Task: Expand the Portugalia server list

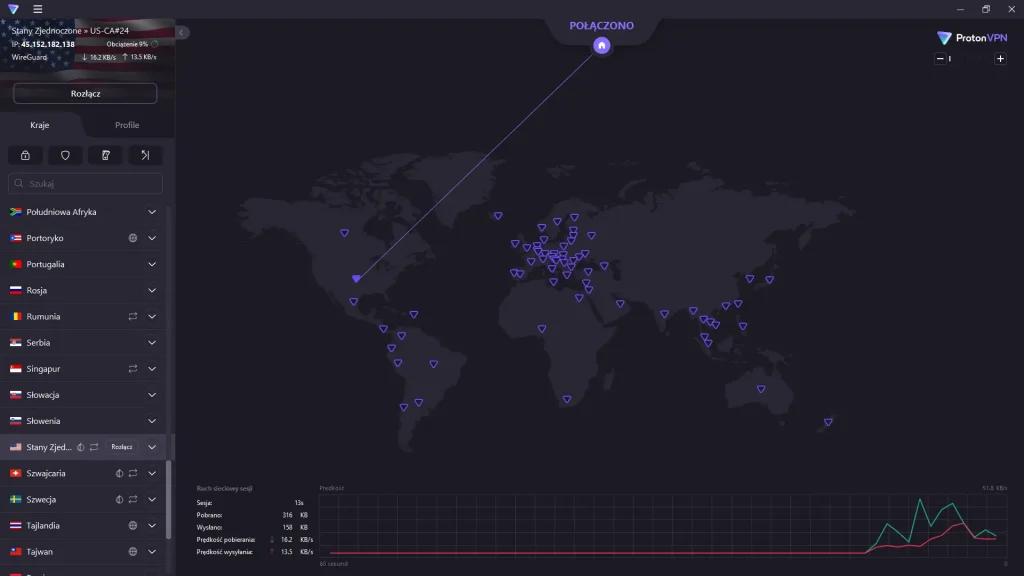Action: click(x=152, y=264)
